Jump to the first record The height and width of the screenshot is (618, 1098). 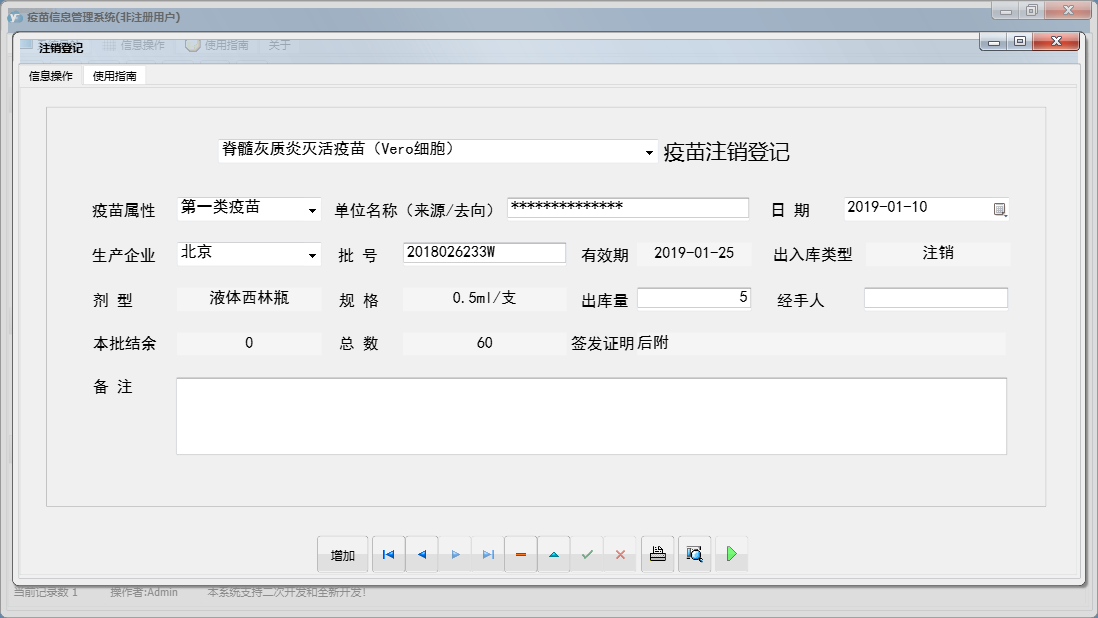(x=388, y=553)
